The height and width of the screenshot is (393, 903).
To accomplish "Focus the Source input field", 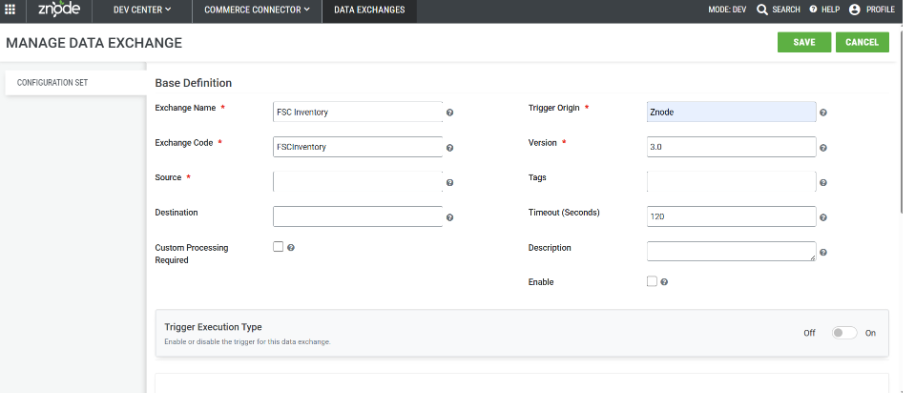I will (358, 182).
